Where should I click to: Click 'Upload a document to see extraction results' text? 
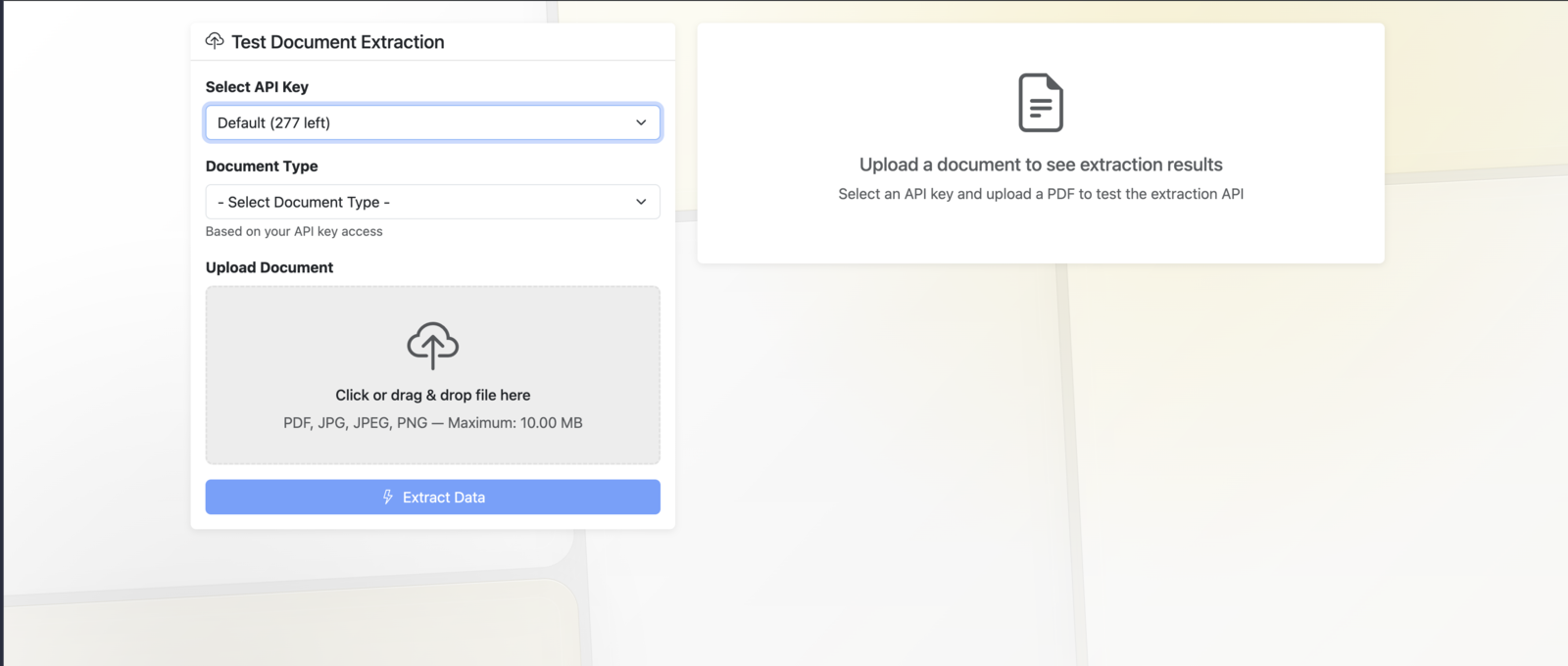1041,165
